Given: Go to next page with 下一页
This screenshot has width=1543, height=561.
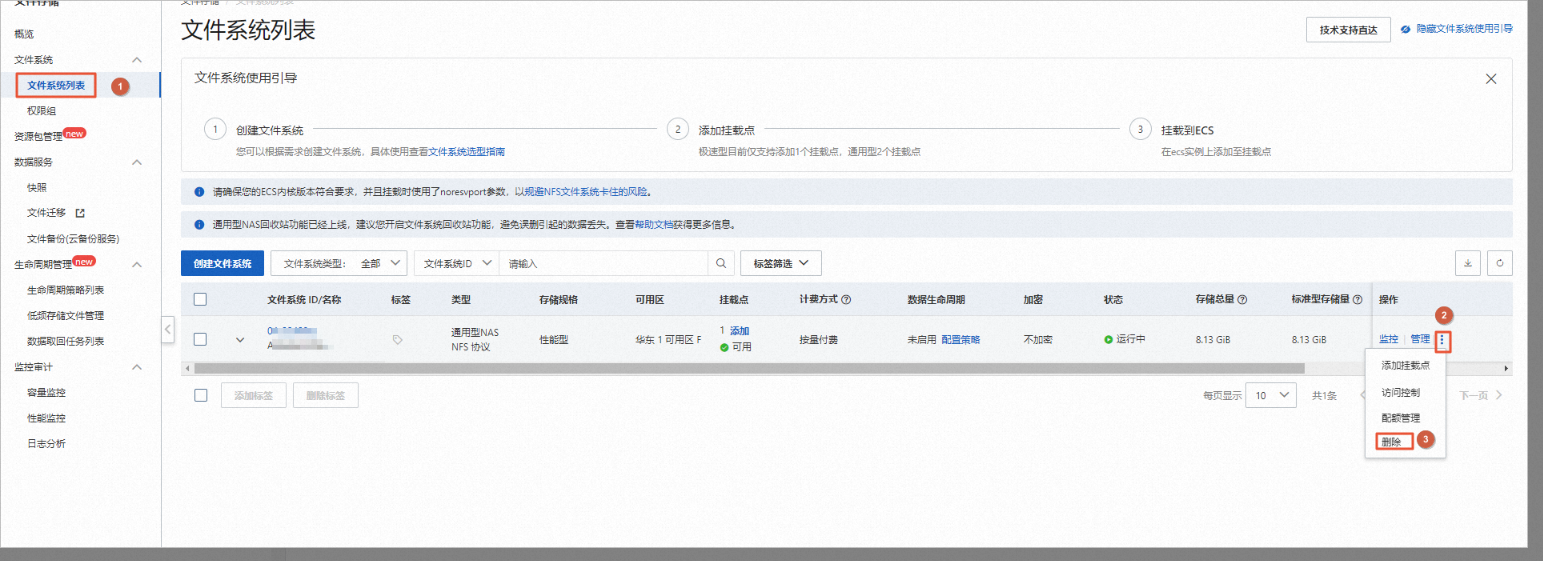Looking at the screenshot, I should coord(1480,396).
